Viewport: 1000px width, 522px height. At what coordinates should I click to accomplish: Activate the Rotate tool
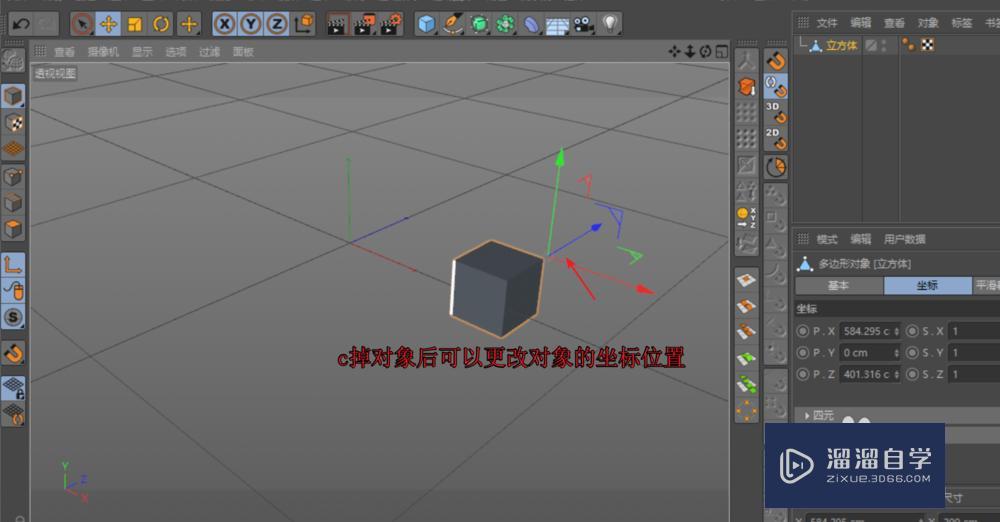click(161, 24)
